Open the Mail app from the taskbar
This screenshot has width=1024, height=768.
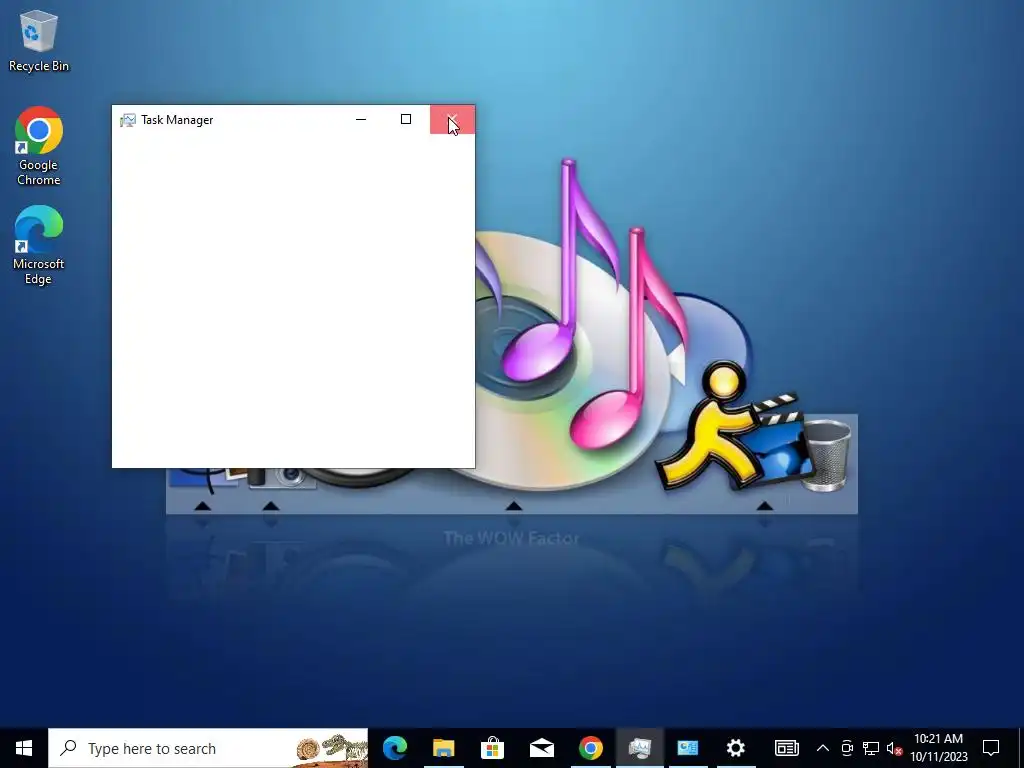541,748
